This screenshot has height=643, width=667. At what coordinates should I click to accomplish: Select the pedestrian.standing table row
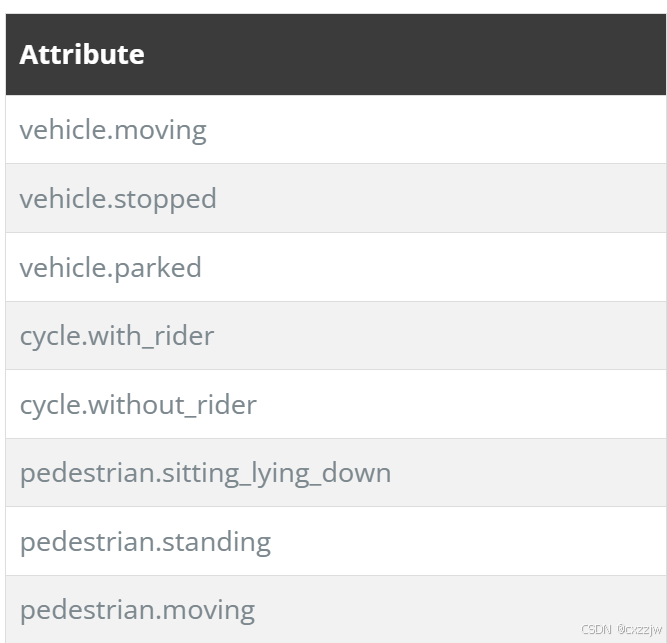click(x=336, y=541)
